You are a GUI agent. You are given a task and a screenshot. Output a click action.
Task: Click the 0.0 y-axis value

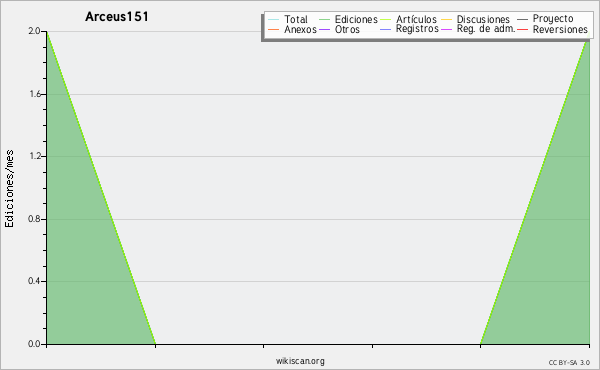tap(34, 344)
